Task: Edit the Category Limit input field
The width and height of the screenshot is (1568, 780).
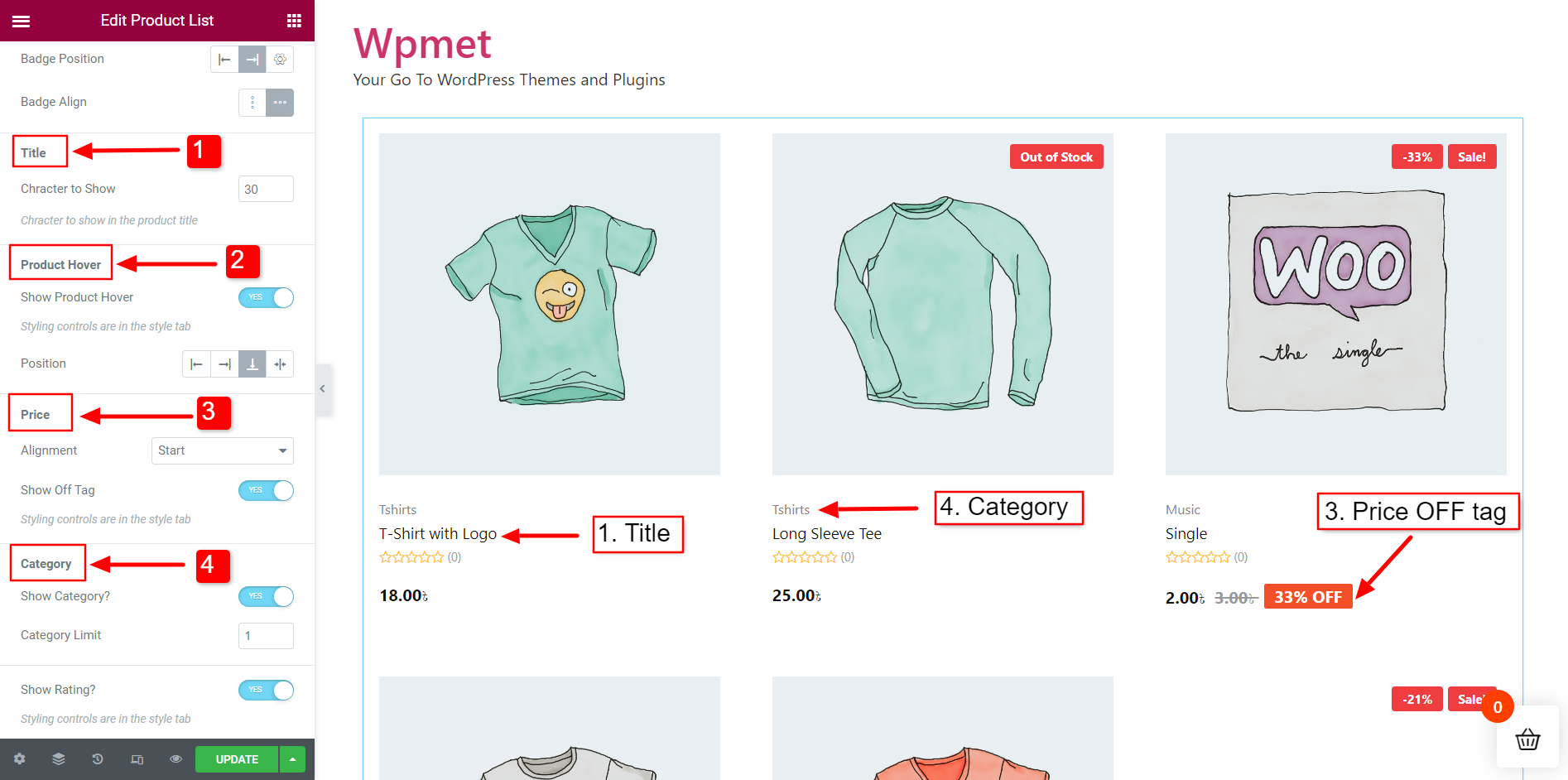Action: coord(265,635)
